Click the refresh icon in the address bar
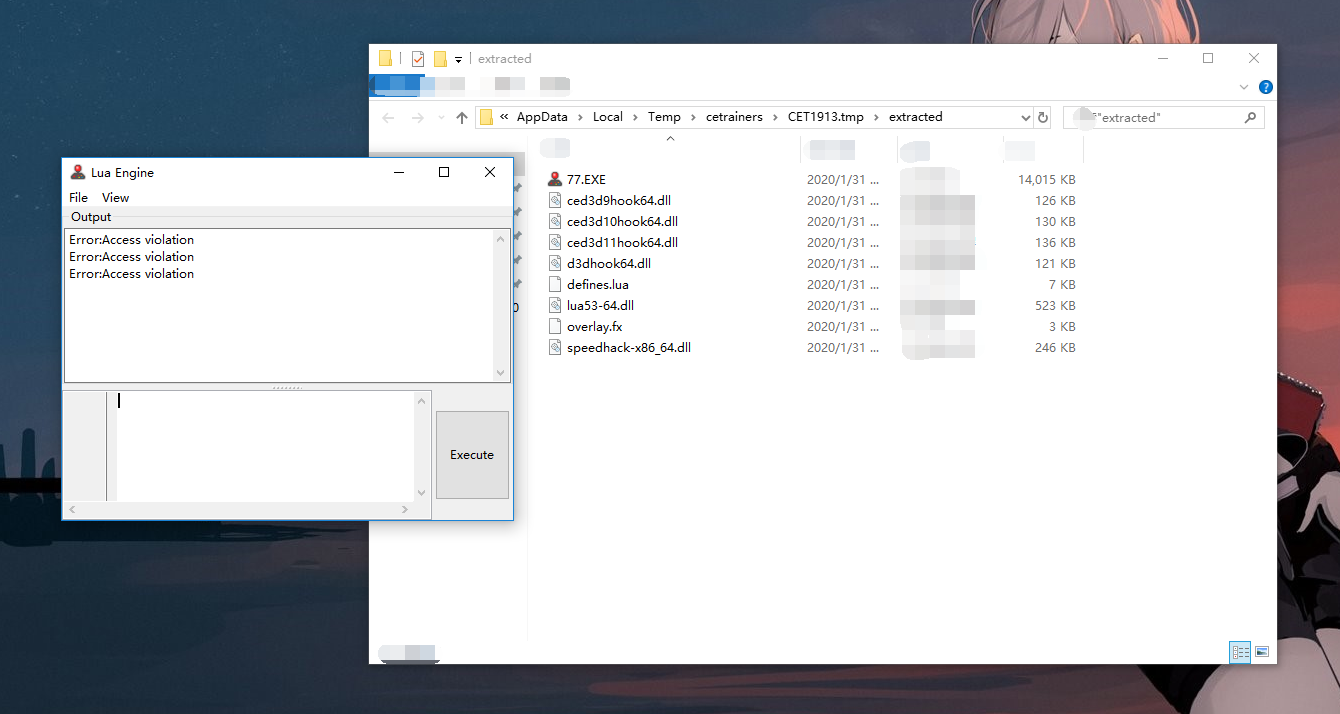Image resolution: width=1340 pixels, height=714 pixels. [x=1043, y=117]
